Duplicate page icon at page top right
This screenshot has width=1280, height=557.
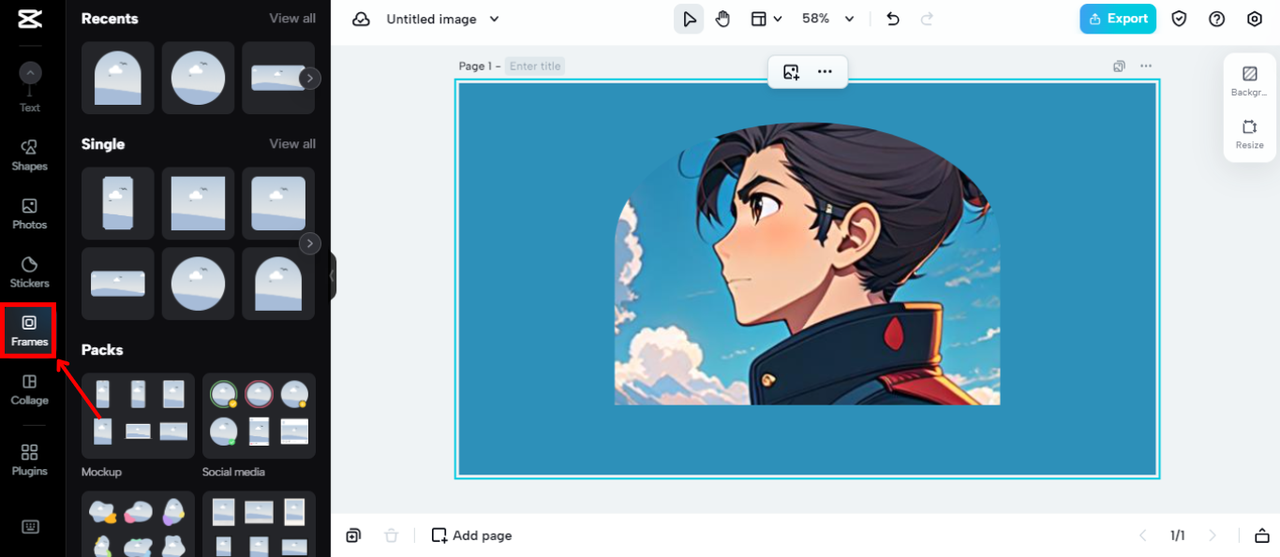click(1119, 66)
